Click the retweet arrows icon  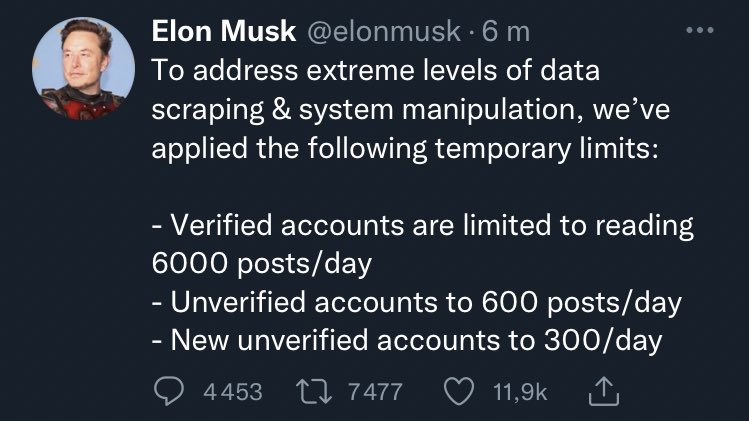[317, 390]
